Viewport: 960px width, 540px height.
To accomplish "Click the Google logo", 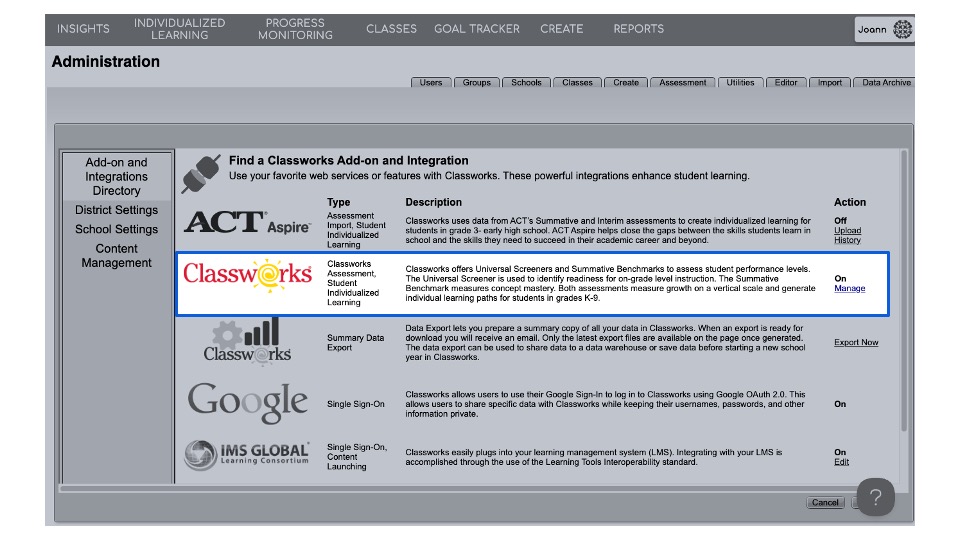I will [x=247, y=403].
